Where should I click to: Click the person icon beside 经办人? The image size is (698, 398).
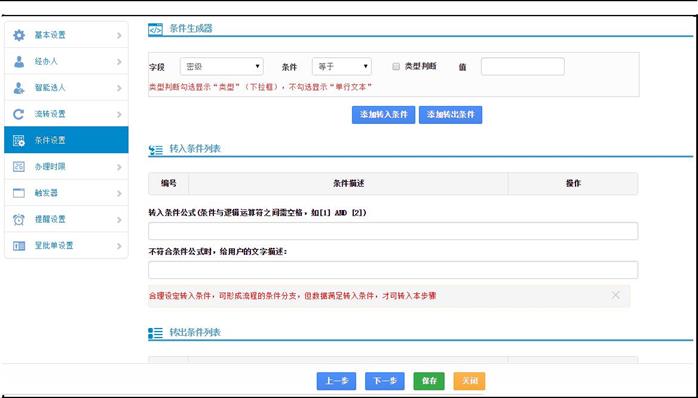19,61
